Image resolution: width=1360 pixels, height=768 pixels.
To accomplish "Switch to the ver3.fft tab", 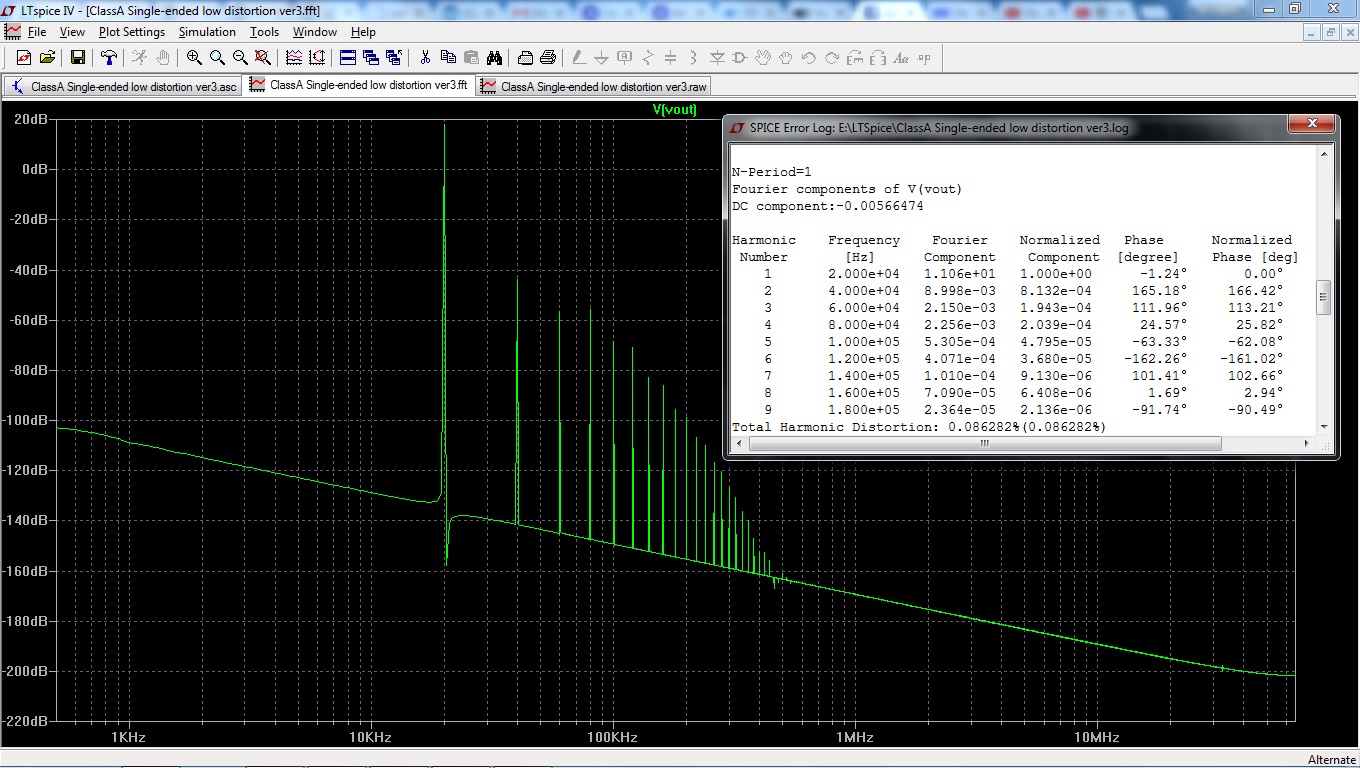I will tap(359, 86).
